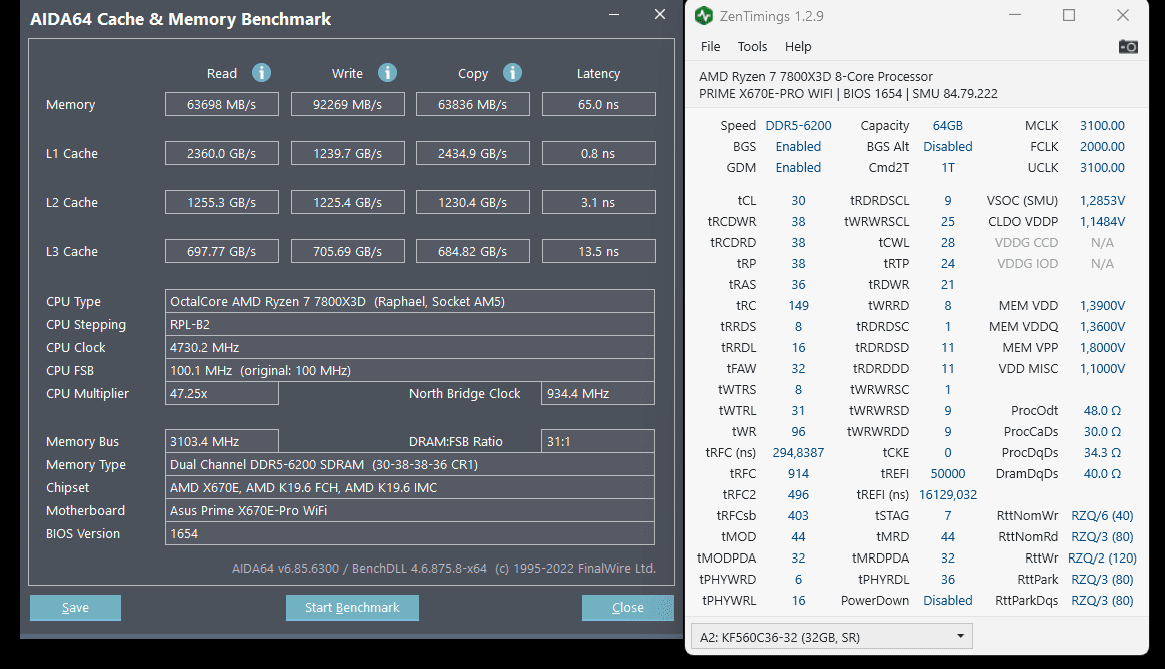Click the Memory Latency value 65.0 ns
The image size is (1165, 669).
point(598,105)
